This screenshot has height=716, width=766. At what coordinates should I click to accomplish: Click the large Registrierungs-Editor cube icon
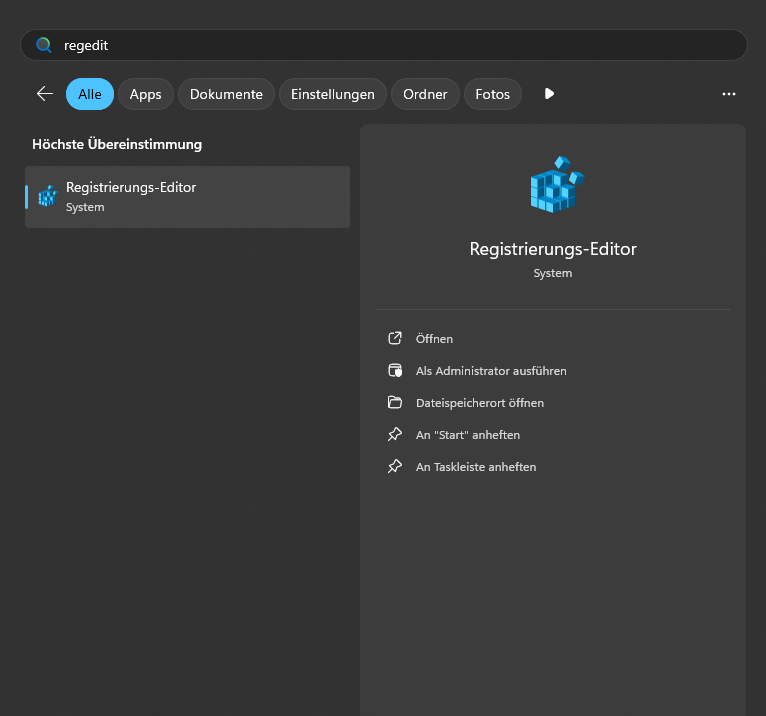(x=557, y=185)
